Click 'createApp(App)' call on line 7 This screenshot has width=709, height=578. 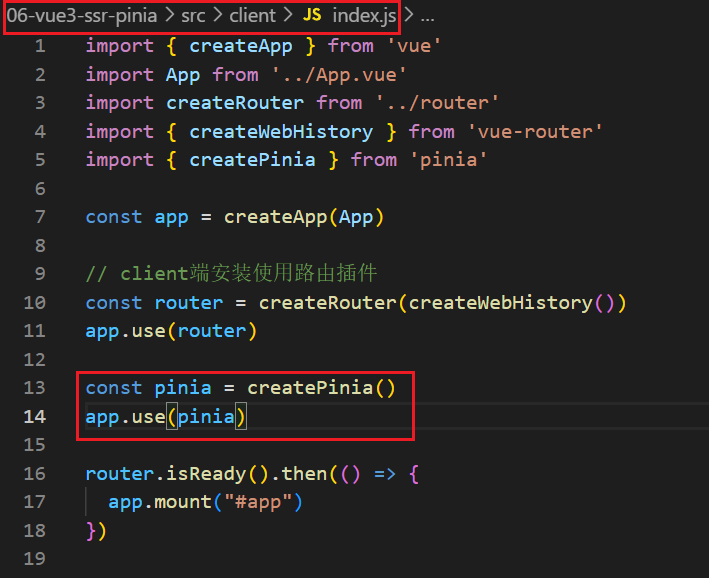[304, 217]
